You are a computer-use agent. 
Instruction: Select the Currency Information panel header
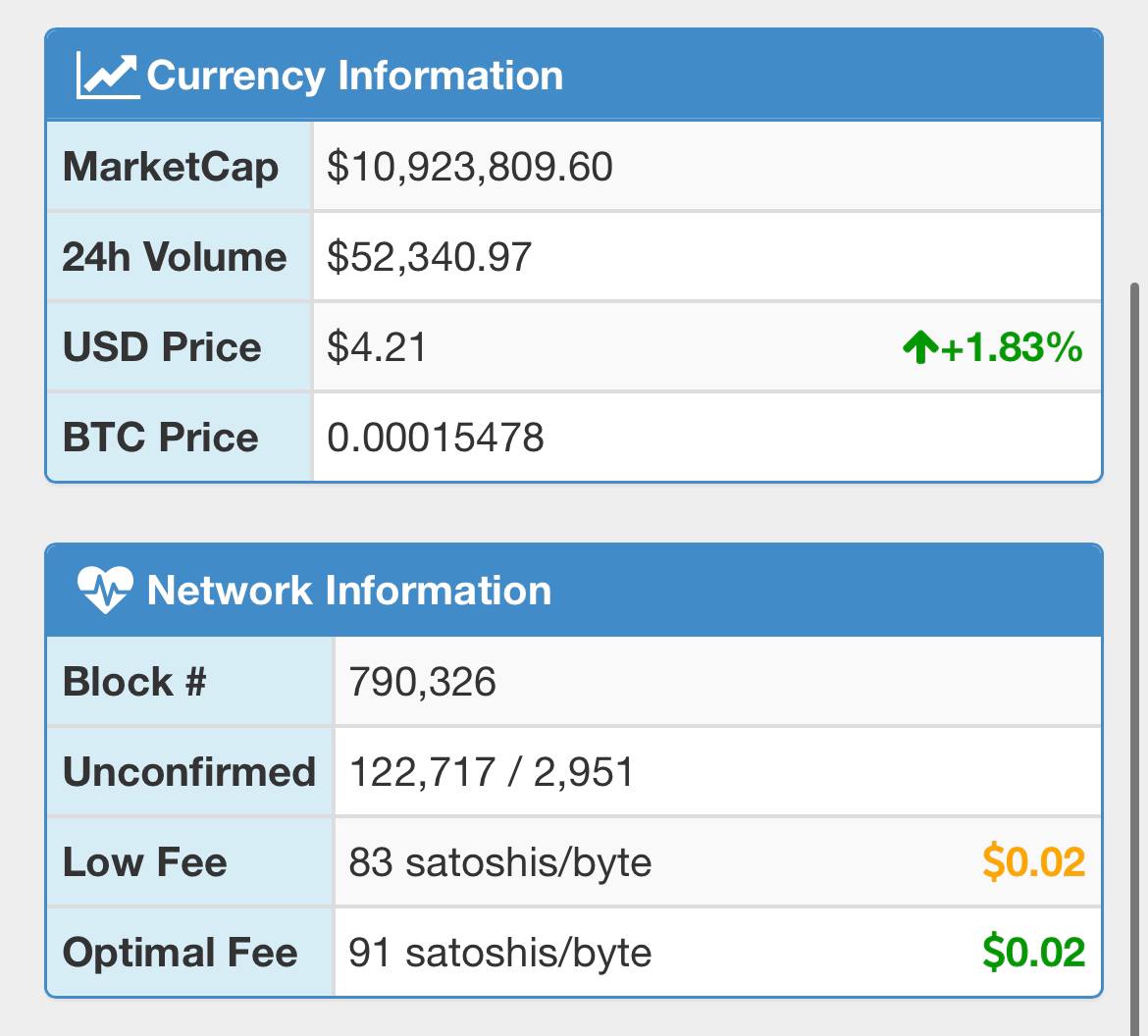pos(574,75)
